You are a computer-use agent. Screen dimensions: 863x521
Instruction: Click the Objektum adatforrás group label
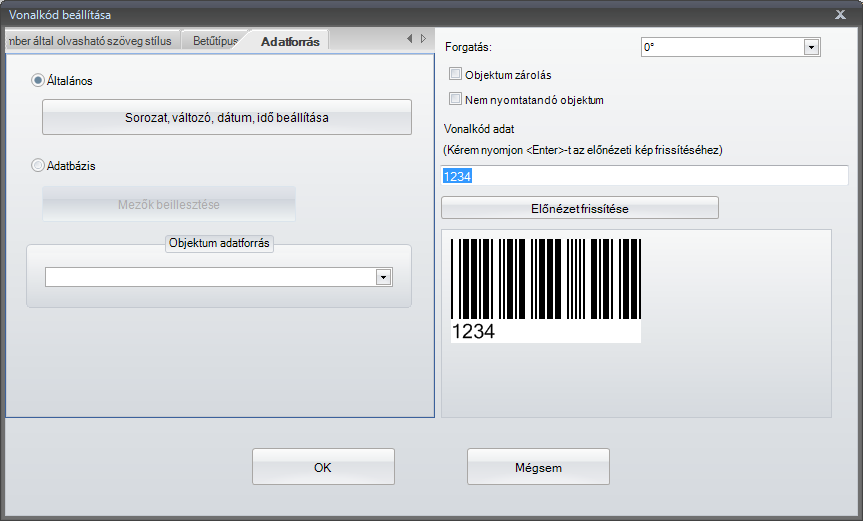pos(219,243)
